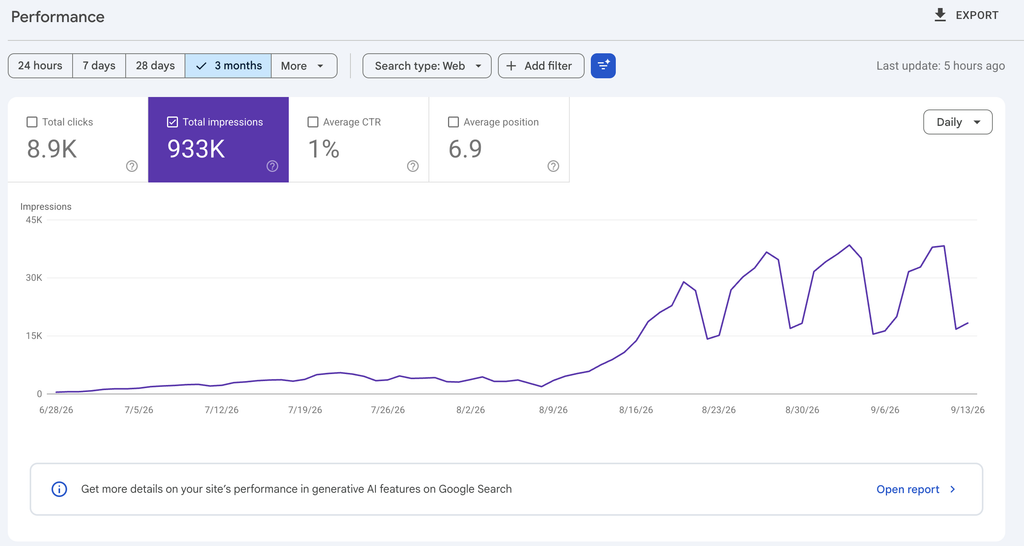1024x546 pixels.
Task: Click the 7/26/26 date label on chart axis
Action: coord(388,410)
